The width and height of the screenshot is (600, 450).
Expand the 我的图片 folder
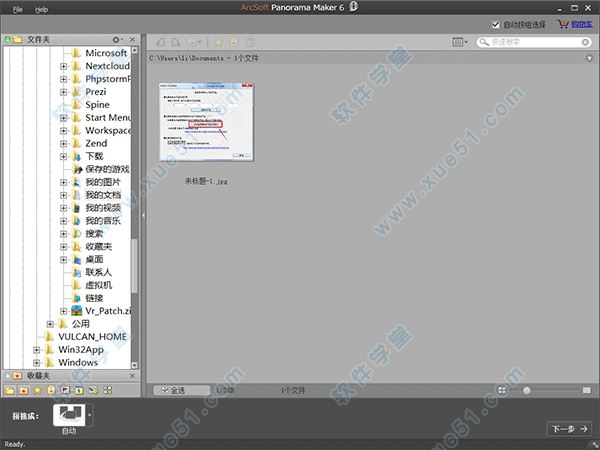point(64,183)
